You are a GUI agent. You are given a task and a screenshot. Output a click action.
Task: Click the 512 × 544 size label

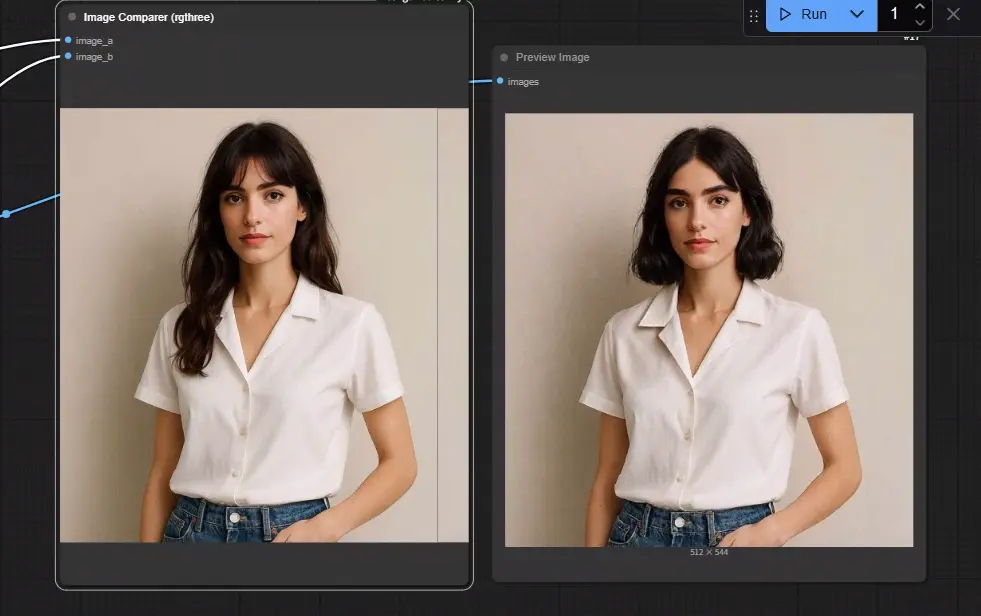[709, 552]
